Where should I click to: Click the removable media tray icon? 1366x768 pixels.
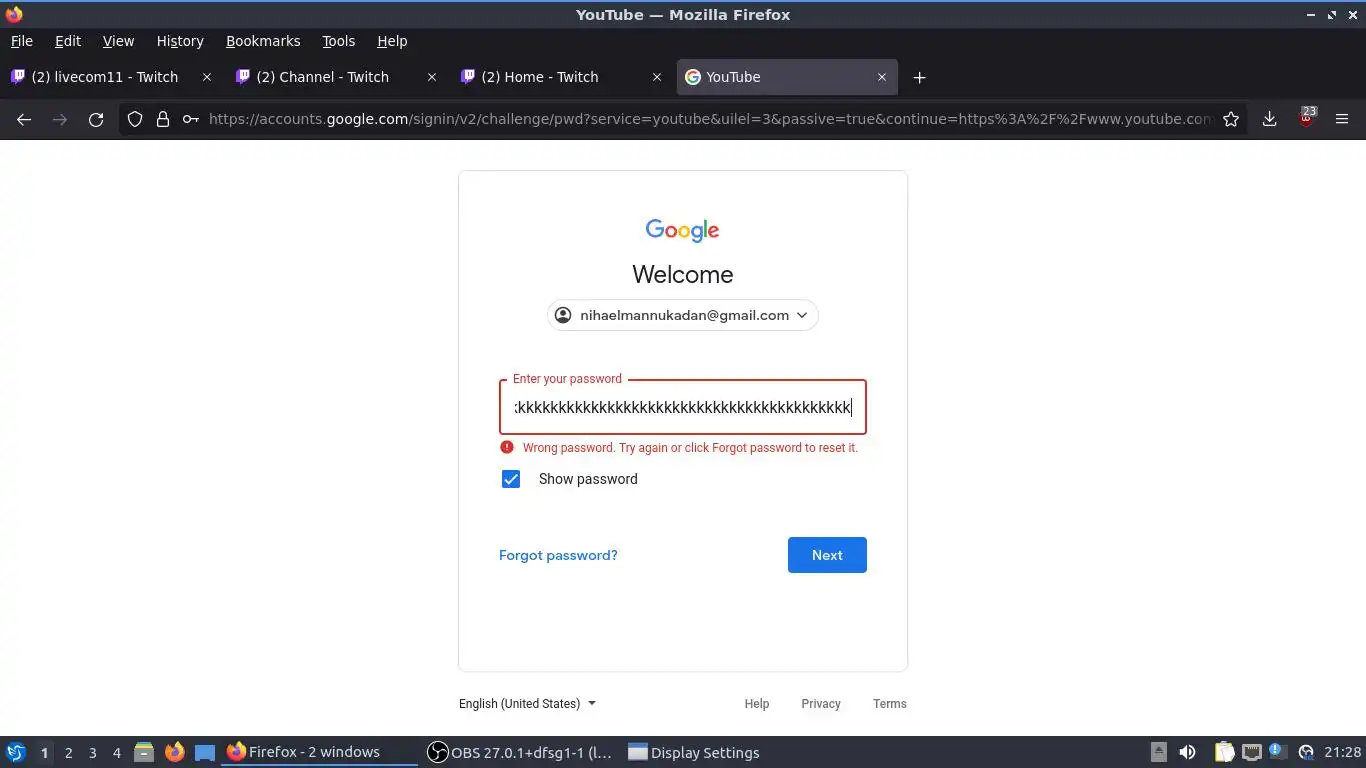(1159, 752)
